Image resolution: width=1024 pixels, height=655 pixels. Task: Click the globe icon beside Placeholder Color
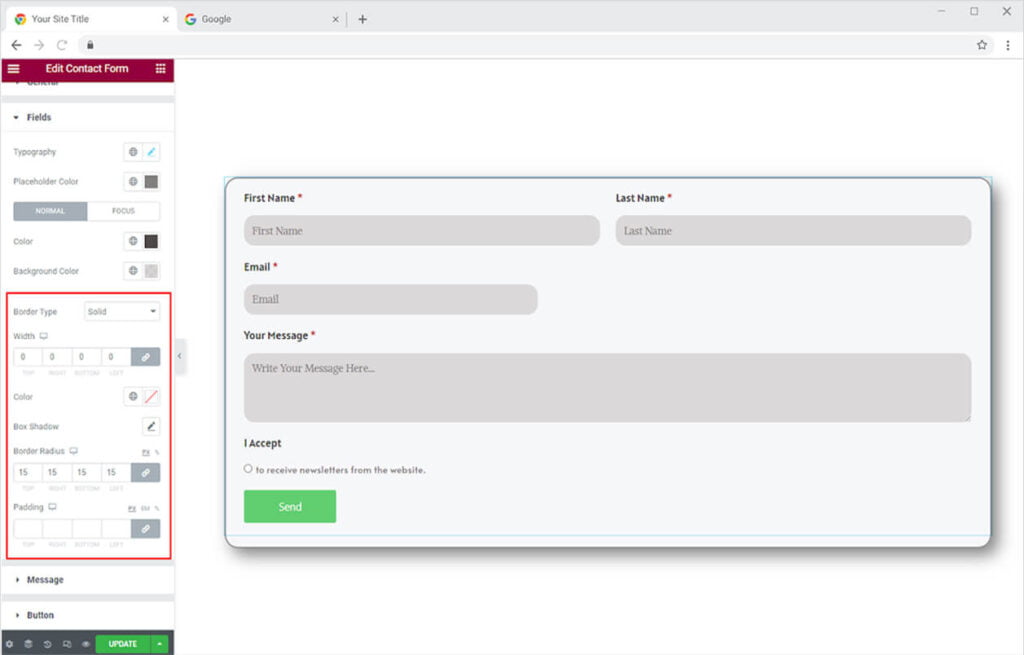pyautogui.click(x=132, y=182)
